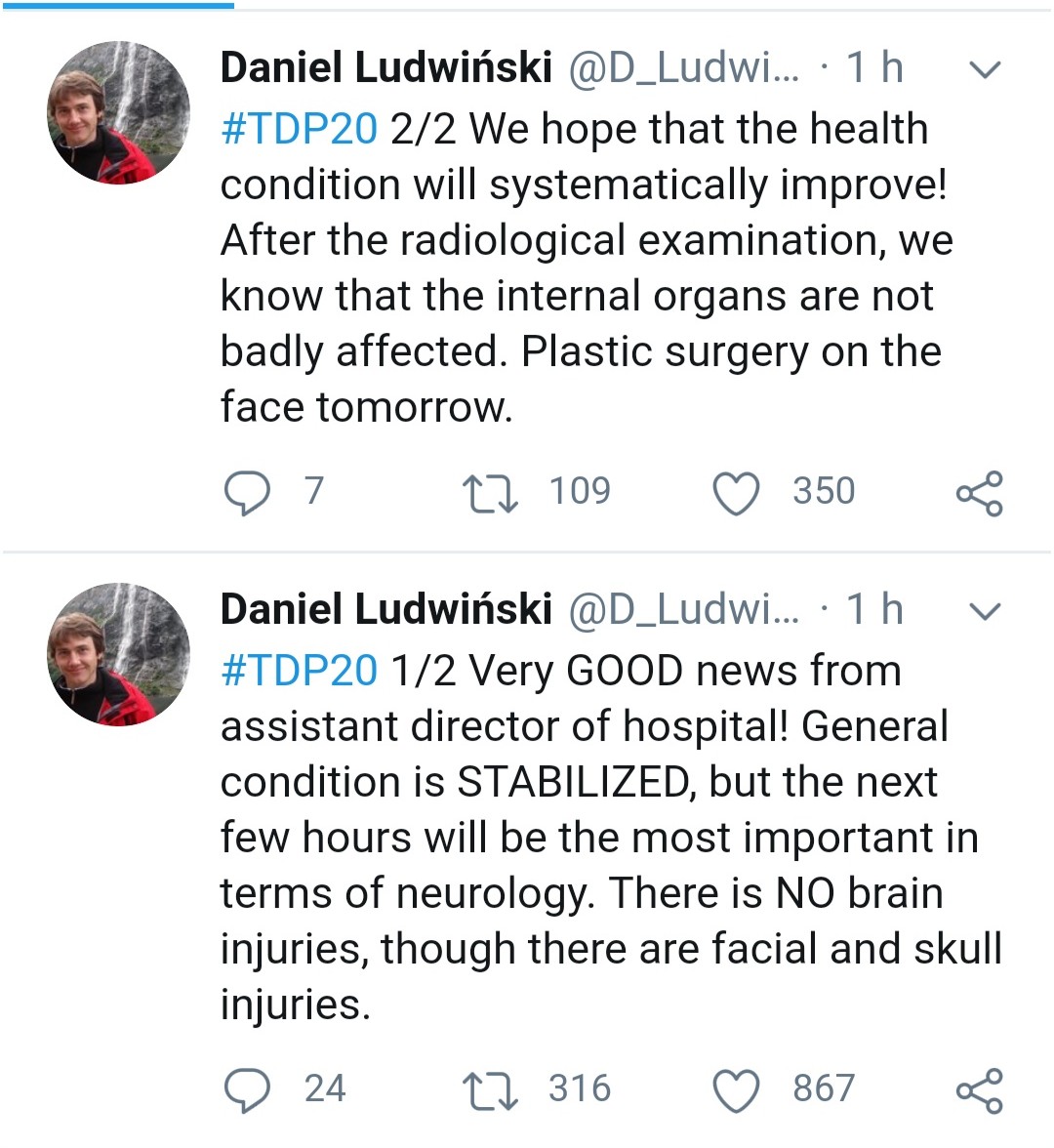The height and width of the screenshot is (1148, 1054).
Task: Tap Daniel Ludwiński's name on the 1/2 tweet
Action: (x=386, y=609)
